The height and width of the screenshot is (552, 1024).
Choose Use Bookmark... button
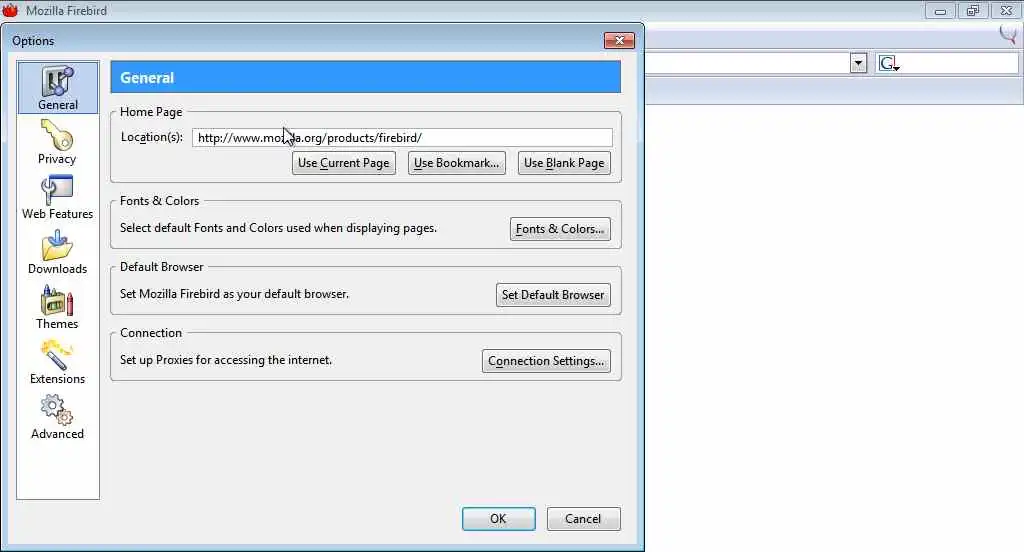point(456,163)
